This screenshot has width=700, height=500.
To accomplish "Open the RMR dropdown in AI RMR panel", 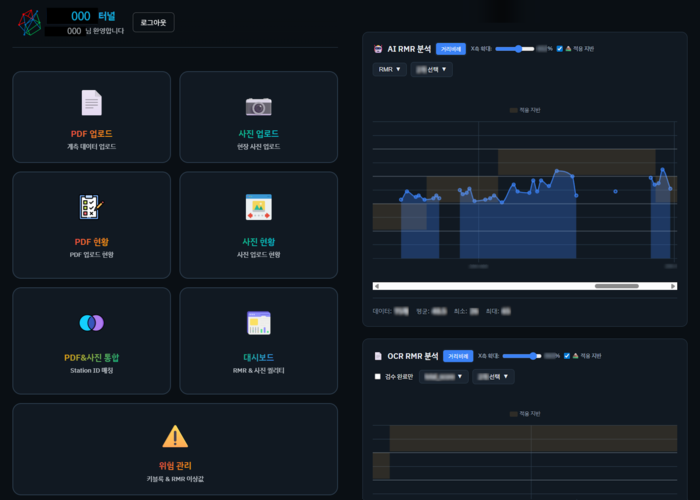I will 389,70.
